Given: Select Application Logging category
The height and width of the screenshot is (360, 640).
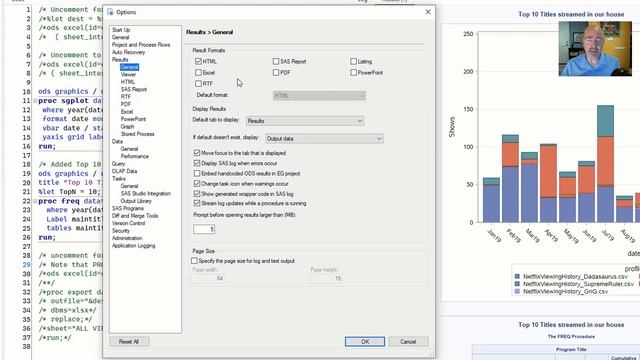Looking at the screenshot, I should (133, 246).
